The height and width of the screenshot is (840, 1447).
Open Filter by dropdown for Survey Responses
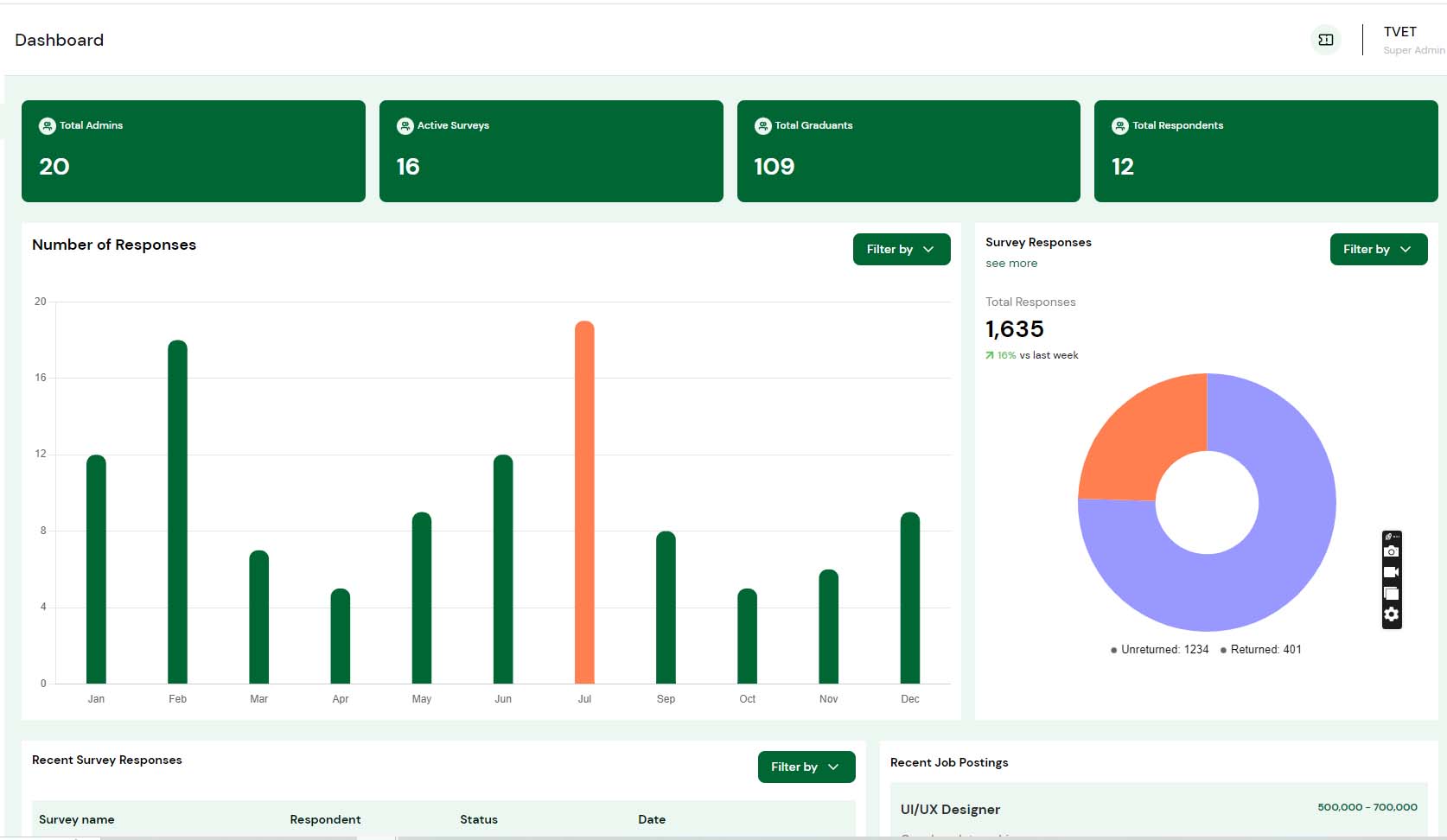[1378, 249]
